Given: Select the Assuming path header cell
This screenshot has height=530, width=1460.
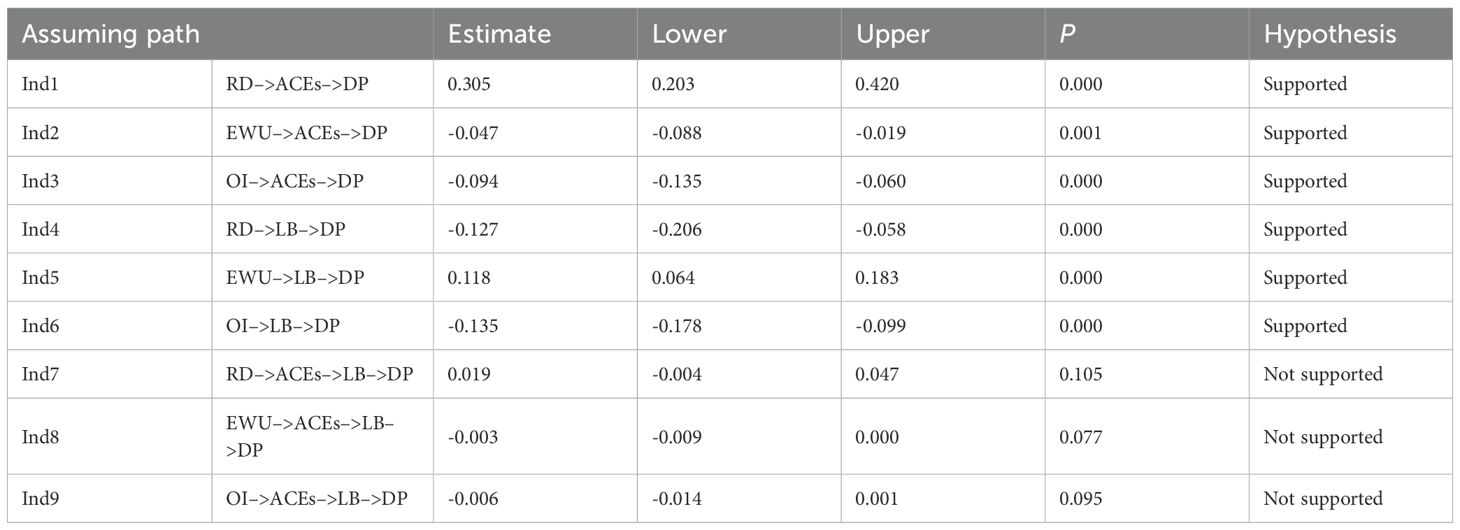Looking at the screenshot, I should 110,34.
